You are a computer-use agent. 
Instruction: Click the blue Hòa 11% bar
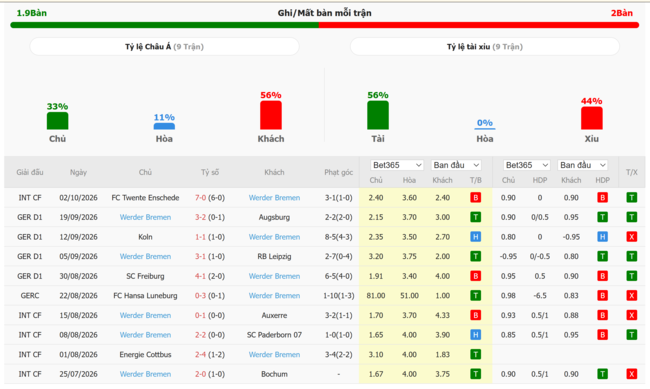[x=164, y=126]
